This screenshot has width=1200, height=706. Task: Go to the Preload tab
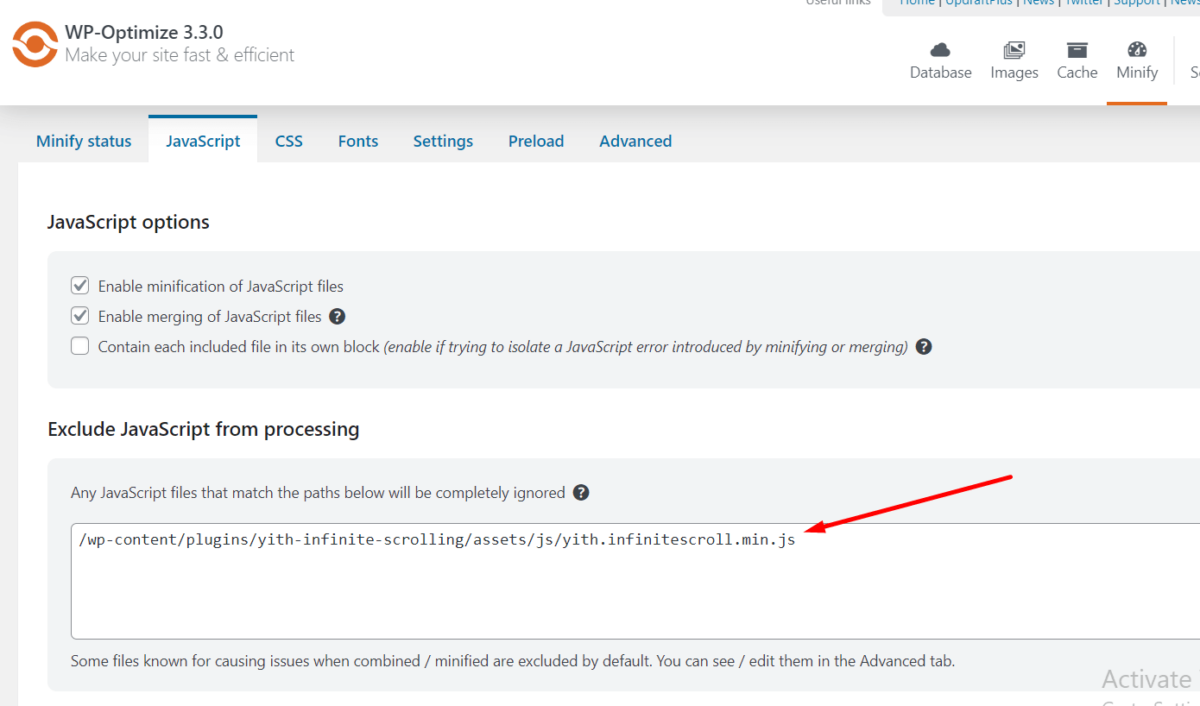536,140
